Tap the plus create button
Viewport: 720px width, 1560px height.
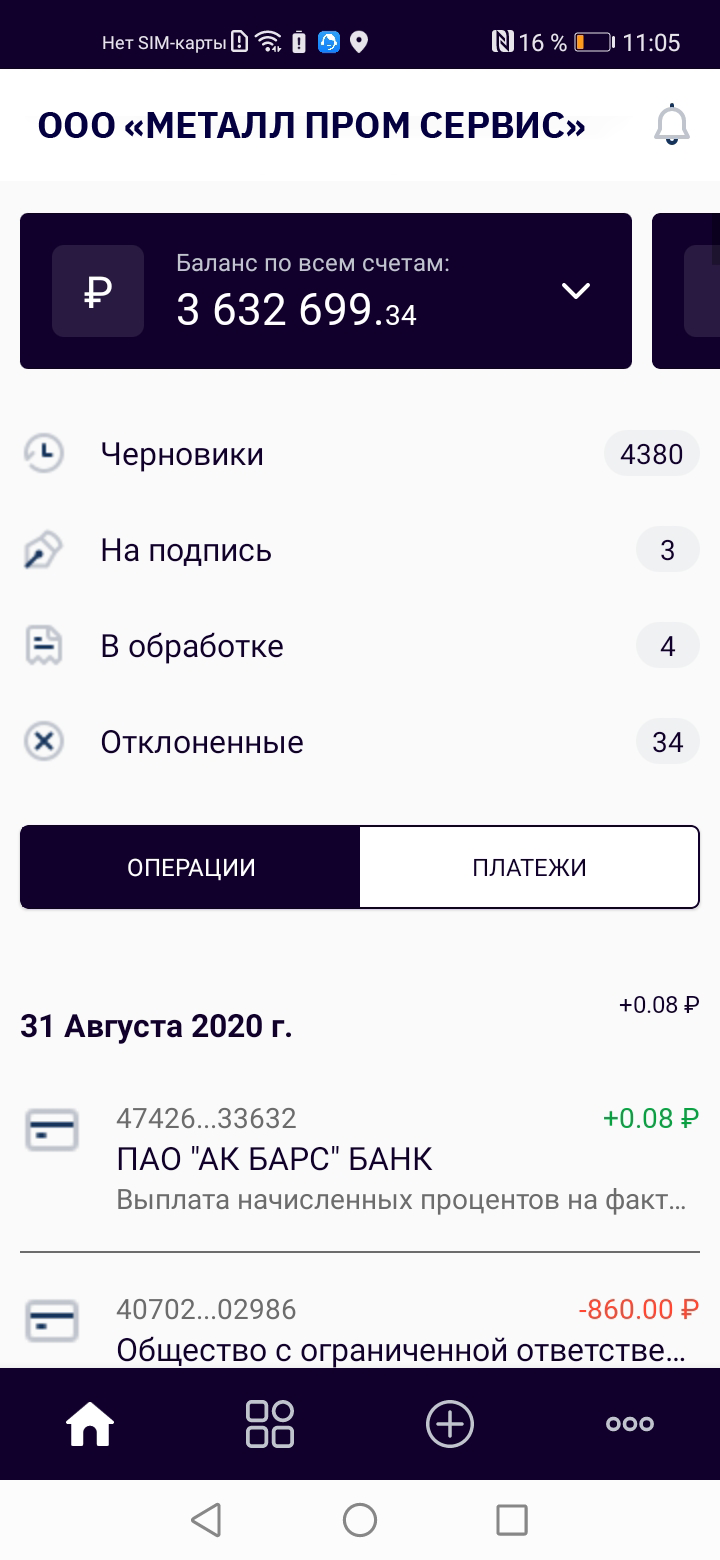click(x=450, y=1424)
